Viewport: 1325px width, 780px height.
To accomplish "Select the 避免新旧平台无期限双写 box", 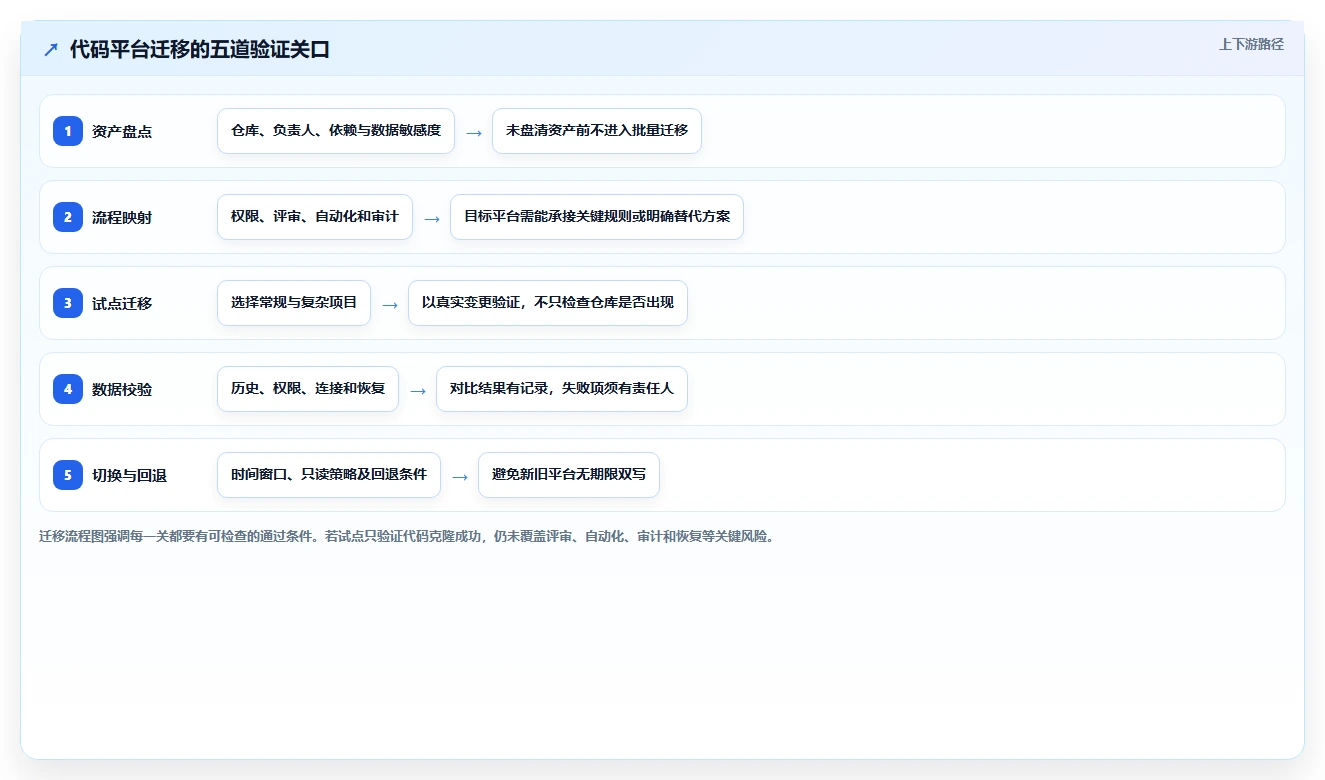I will coord(569,475).
